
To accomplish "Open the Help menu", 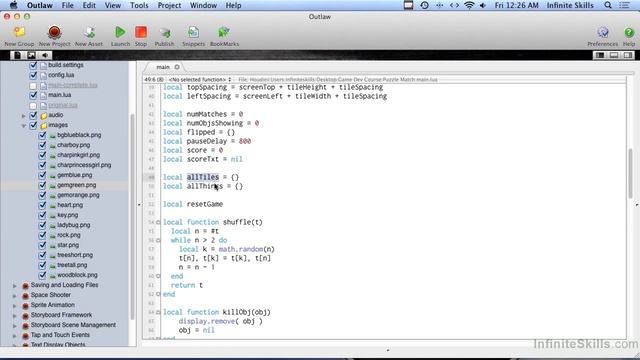I will pos(233,5).
